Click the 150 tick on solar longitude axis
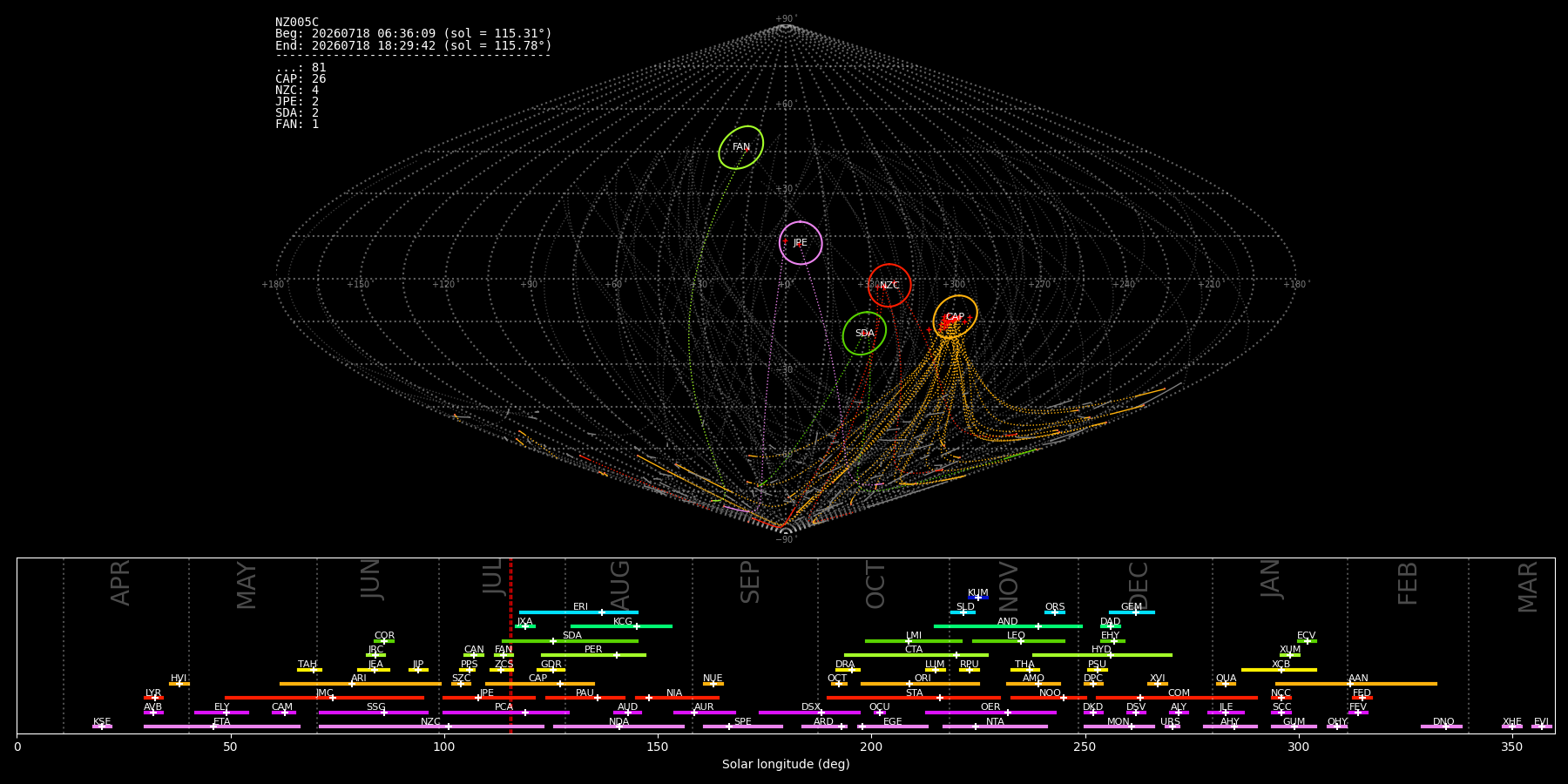The width and height of the screenshot is (1568, 784). [x=658, y=747]
